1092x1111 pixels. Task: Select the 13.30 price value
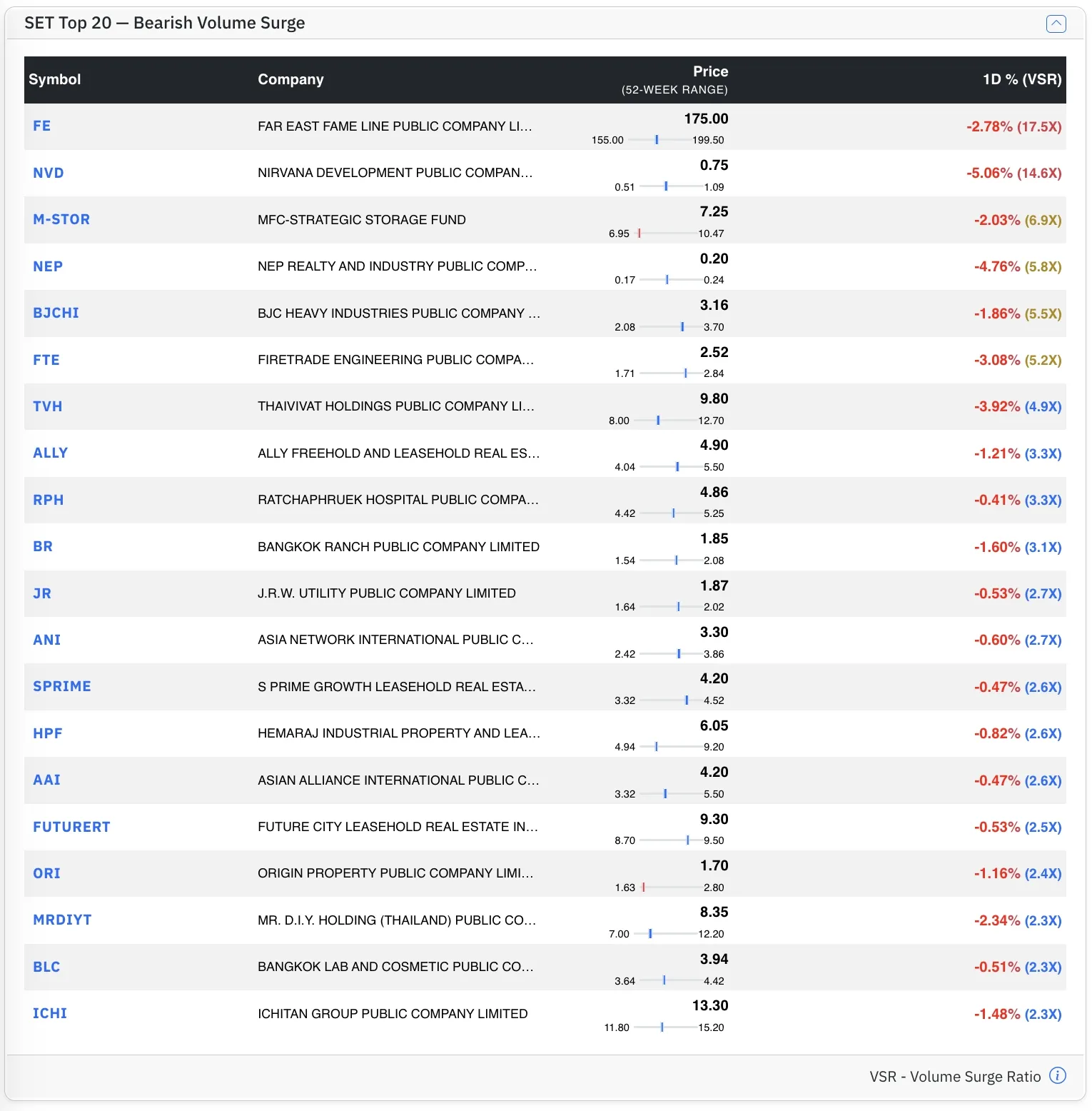(710, 1006)
